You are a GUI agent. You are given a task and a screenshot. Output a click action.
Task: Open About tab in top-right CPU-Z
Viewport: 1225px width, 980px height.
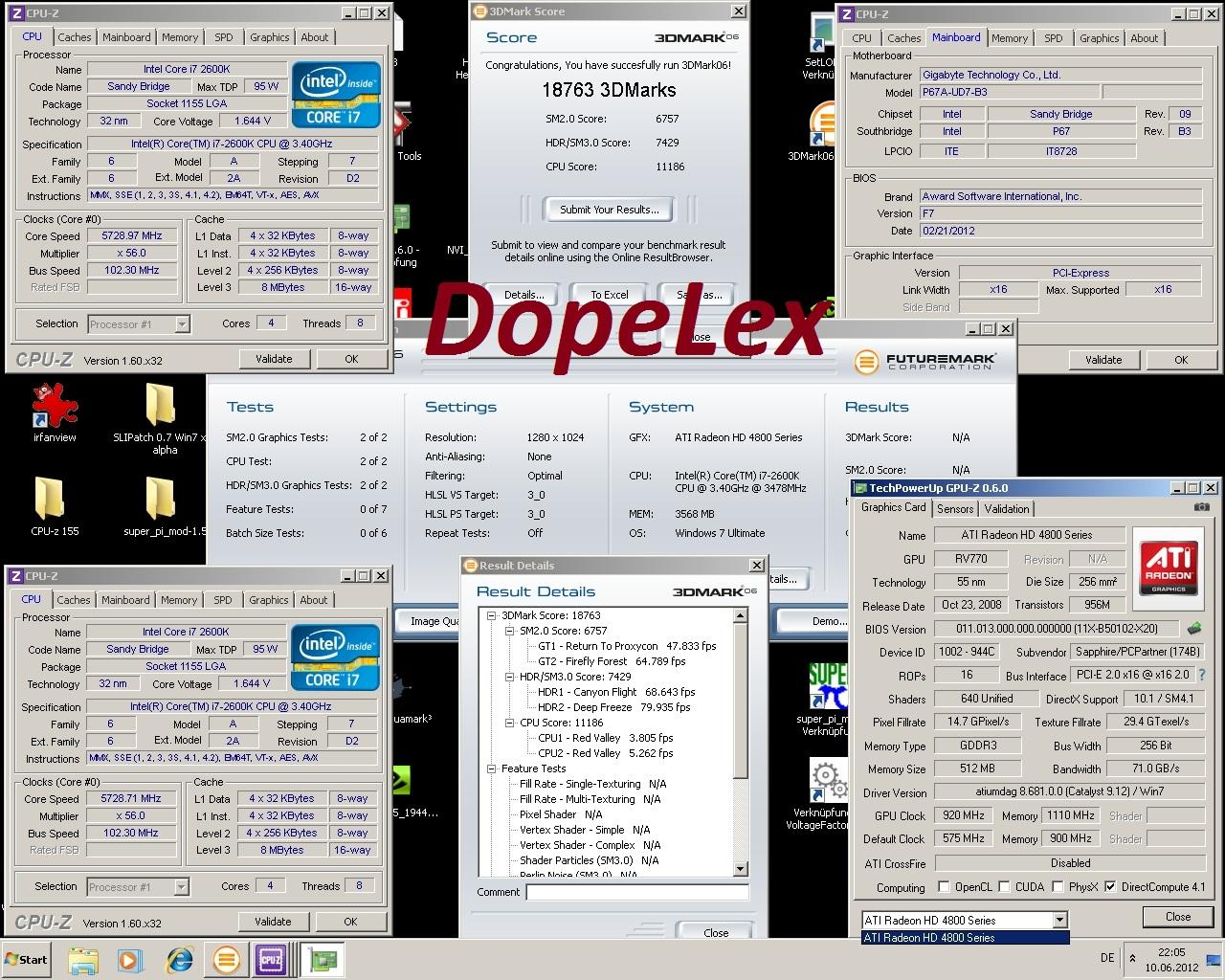click(x=1145, y=38)
